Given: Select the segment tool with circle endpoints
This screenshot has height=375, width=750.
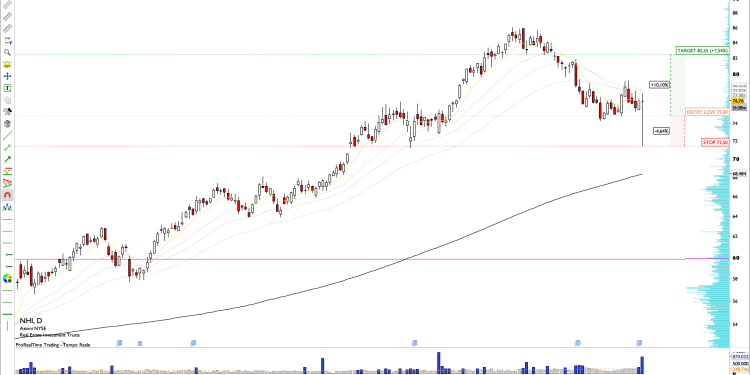Looking at the screenshot, I should 7,148.
